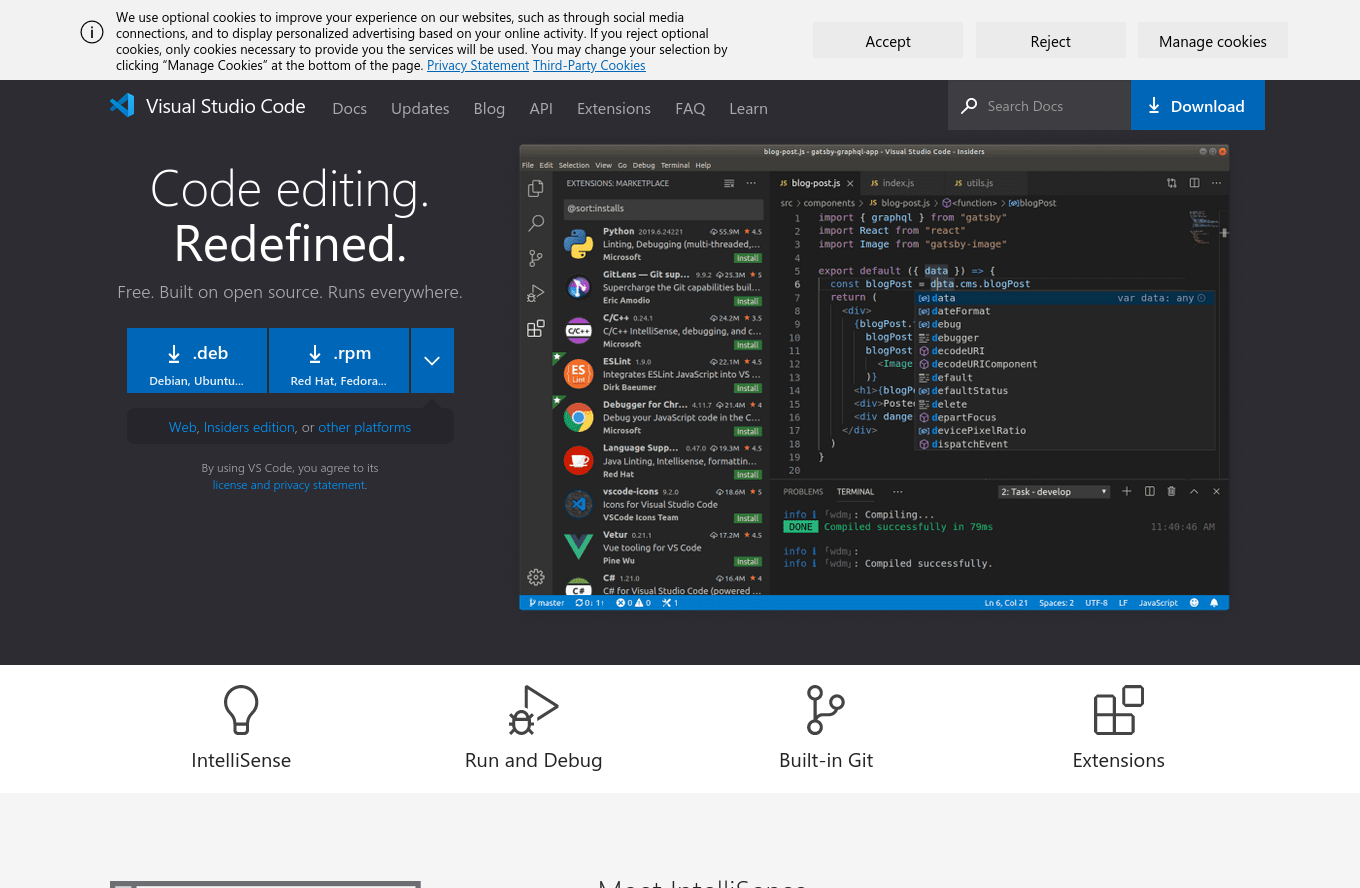Open the Learn navigation link

click(748, 108)
